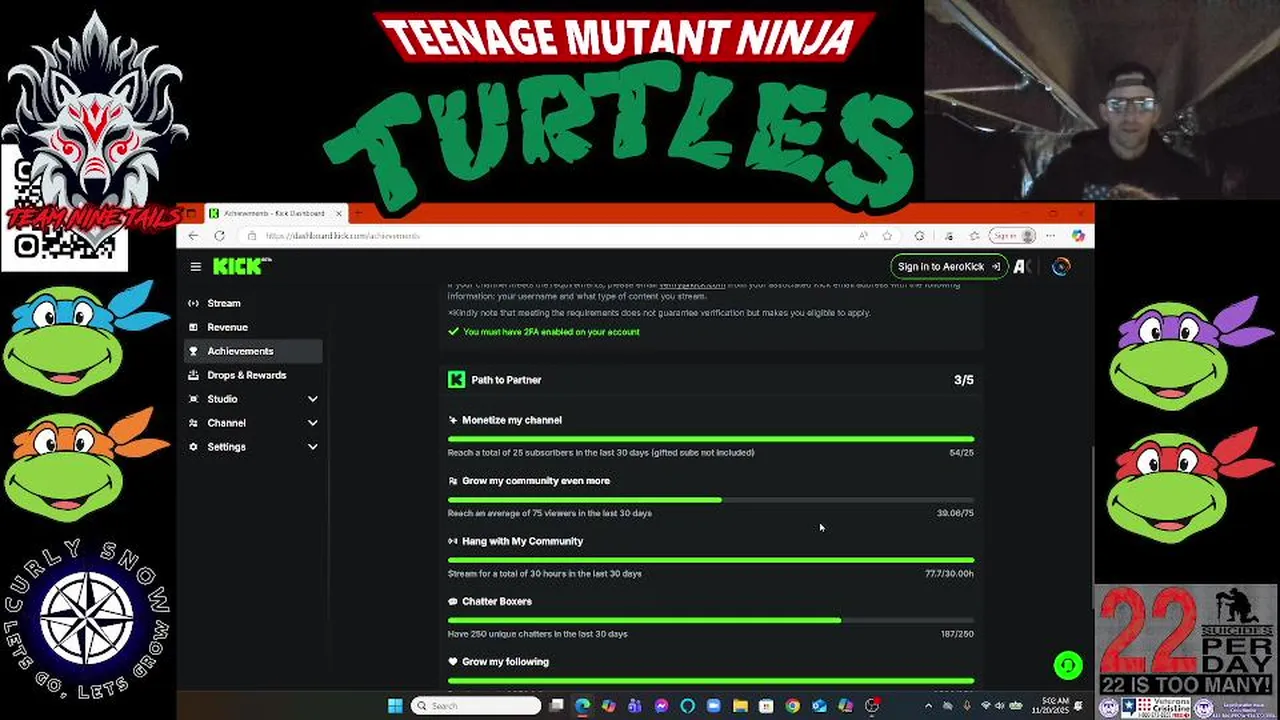Click the Achievements trophy icon

[194, 351]
